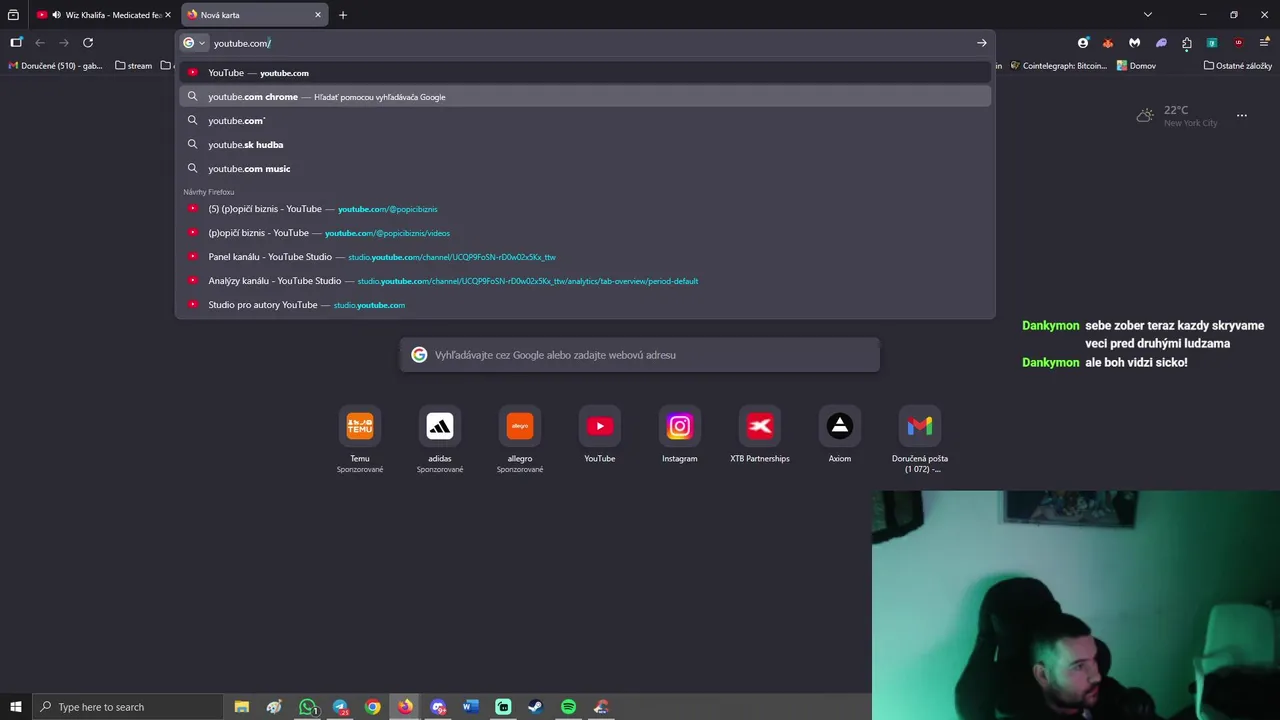
Task: Pick the youtube.com music suggestion
Action: [585, 169]
